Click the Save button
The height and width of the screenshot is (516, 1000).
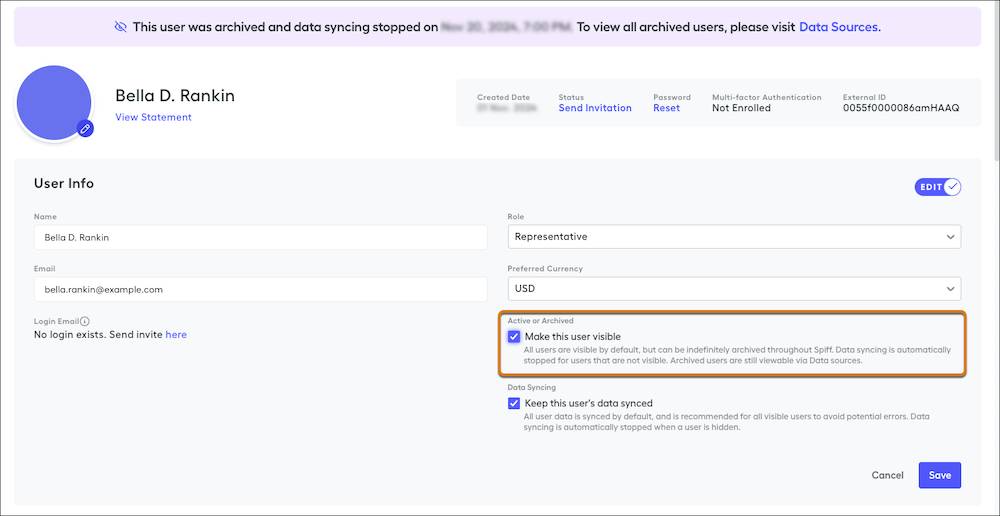click(x=939, y=475)
